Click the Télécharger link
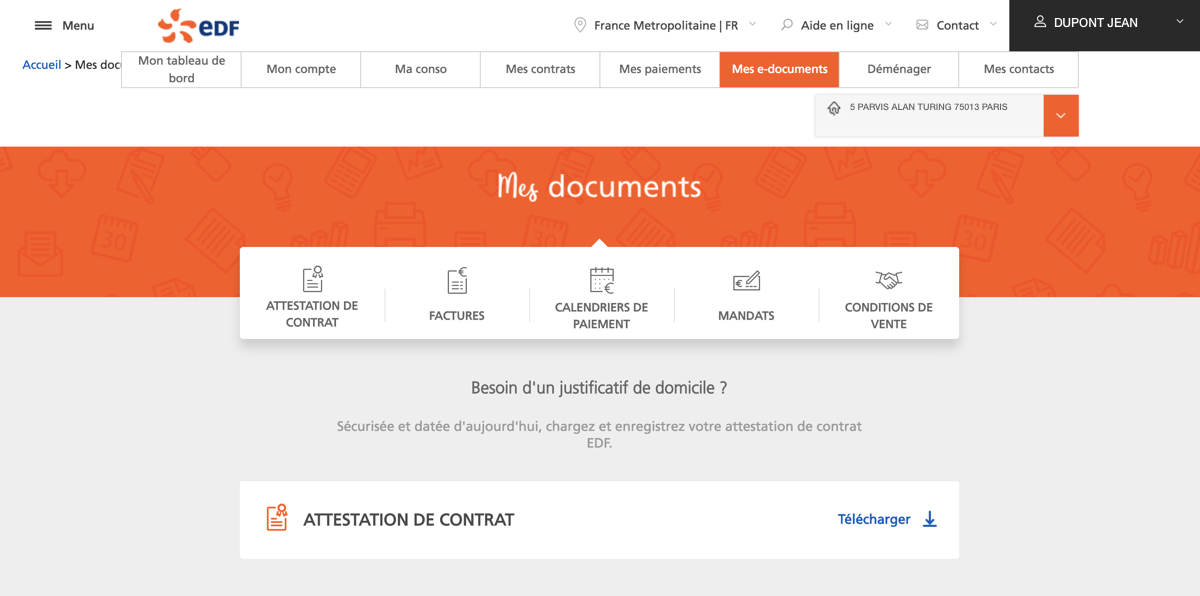1200x596 pixels. pyautogui.click(x=874, y=519)
